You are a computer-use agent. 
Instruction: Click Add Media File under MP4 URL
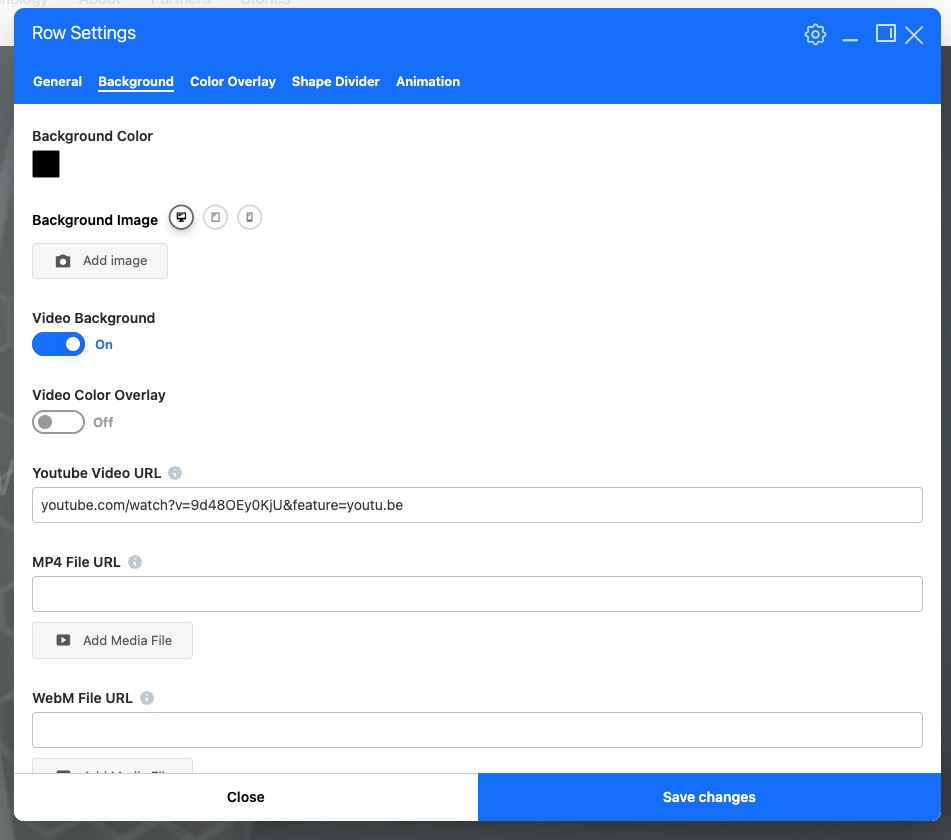click(x=112, y=641)
